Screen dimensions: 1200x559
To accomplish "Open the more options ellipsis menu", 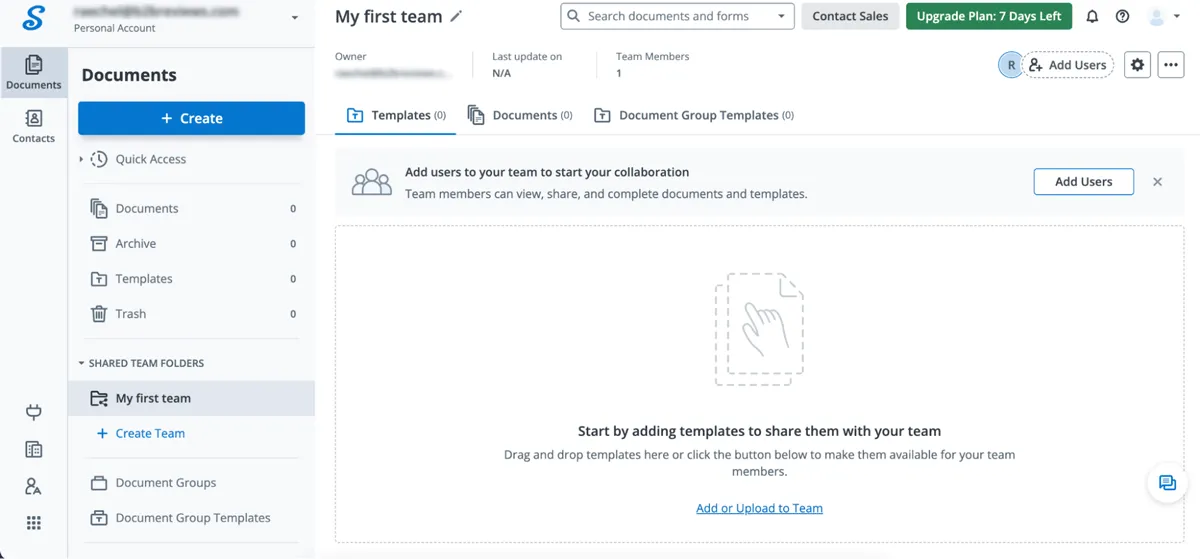I will click(x=1171, y=65).
